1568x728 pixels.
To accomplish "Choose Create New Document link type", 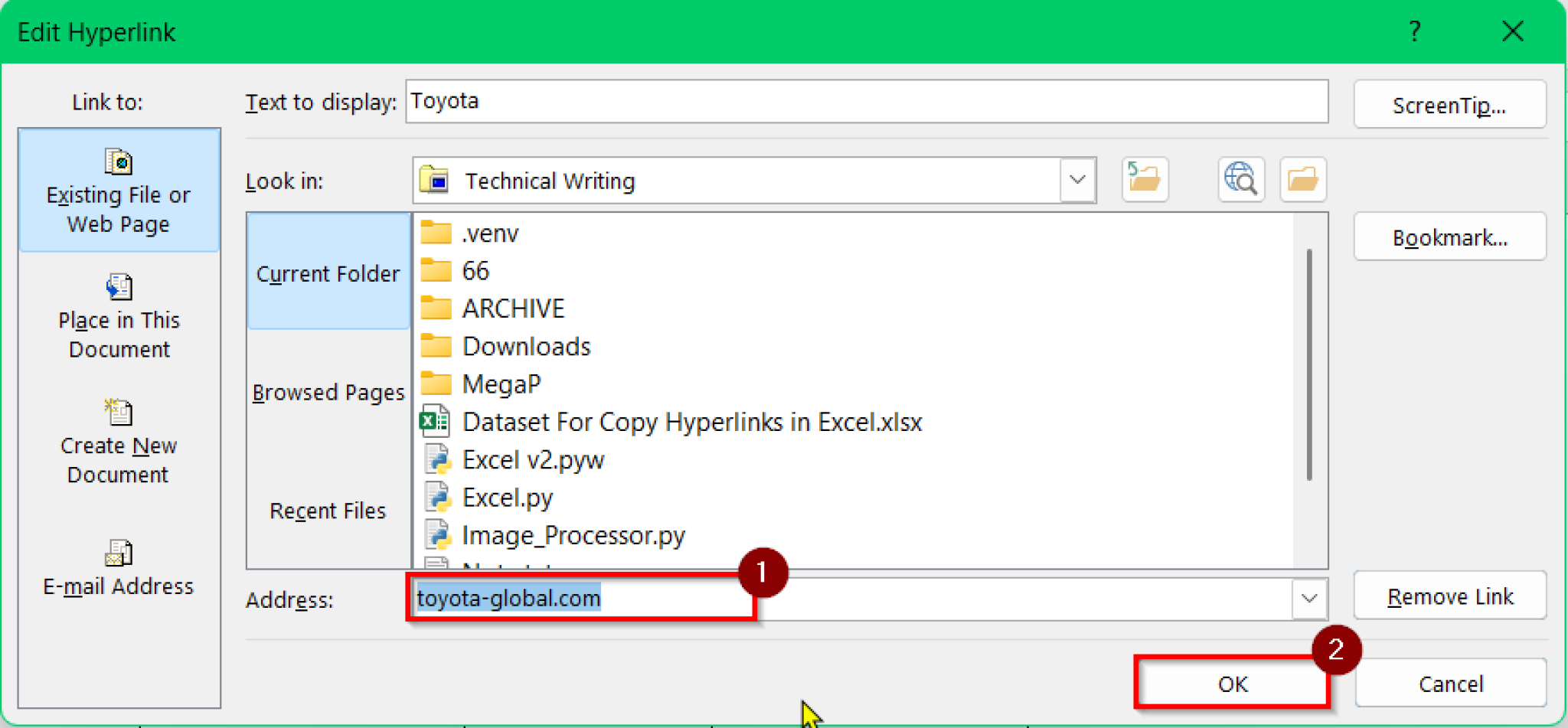I will (x=118, y=444).
